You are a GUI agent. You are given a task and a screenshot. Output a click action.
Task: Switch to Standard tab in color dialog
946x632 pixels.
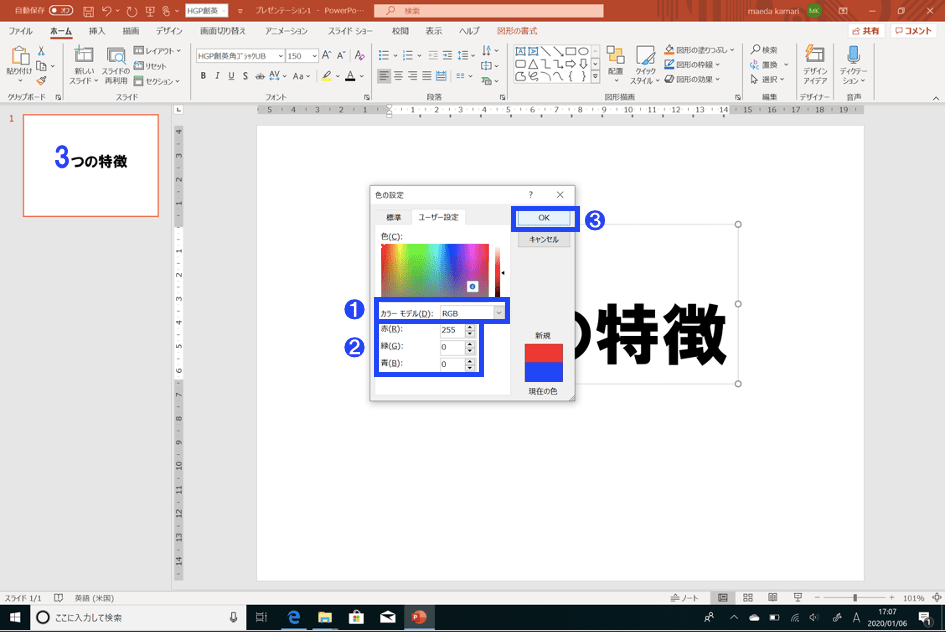[x=393, y=217]
